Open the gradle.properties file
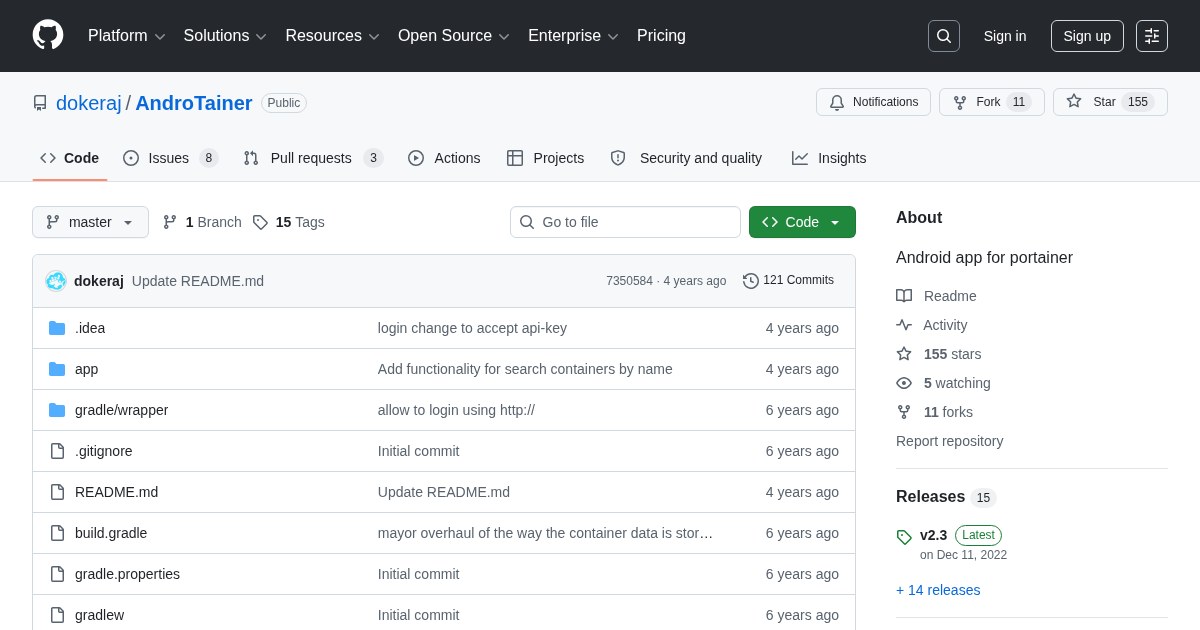The image size is (1200, 630). click(127, 574)
